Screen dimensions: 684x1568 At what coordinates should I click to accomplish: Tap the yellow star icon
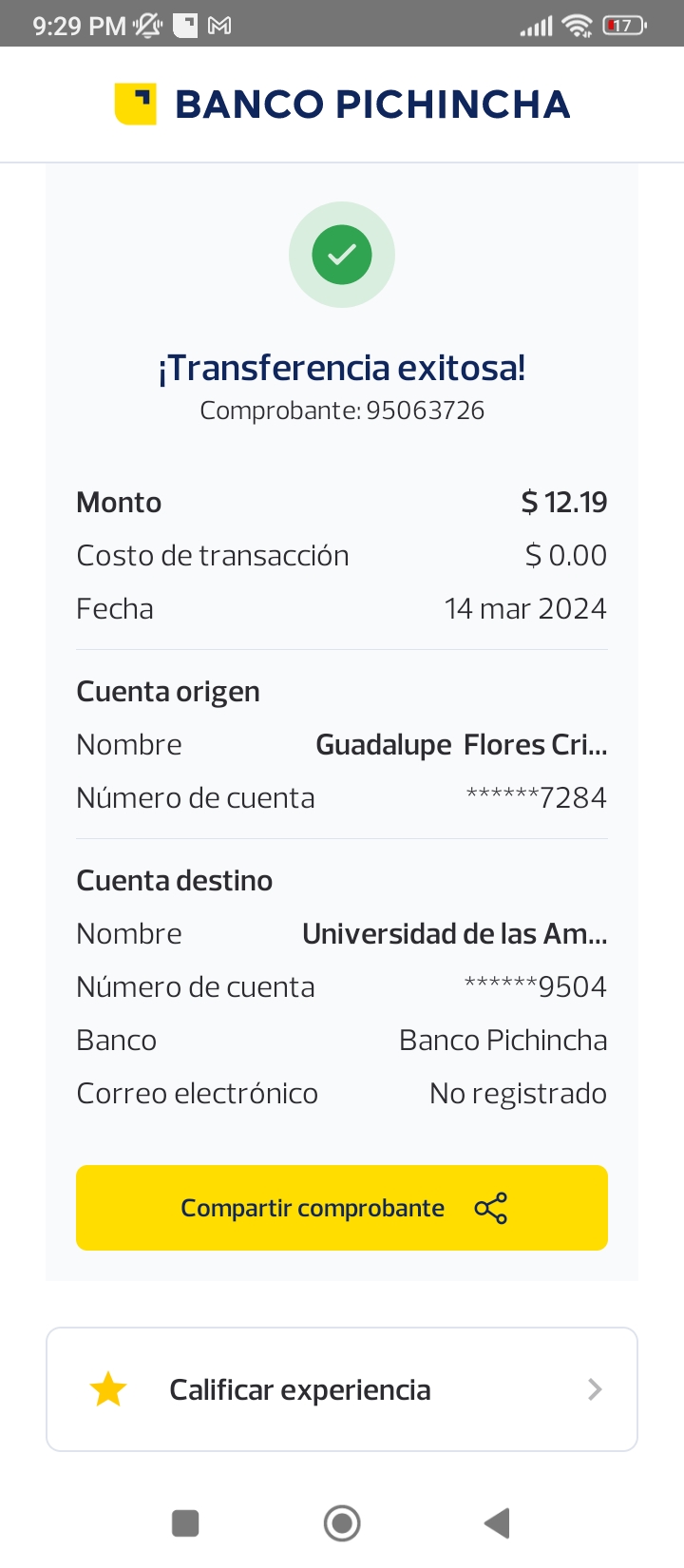click(108, 1389)
